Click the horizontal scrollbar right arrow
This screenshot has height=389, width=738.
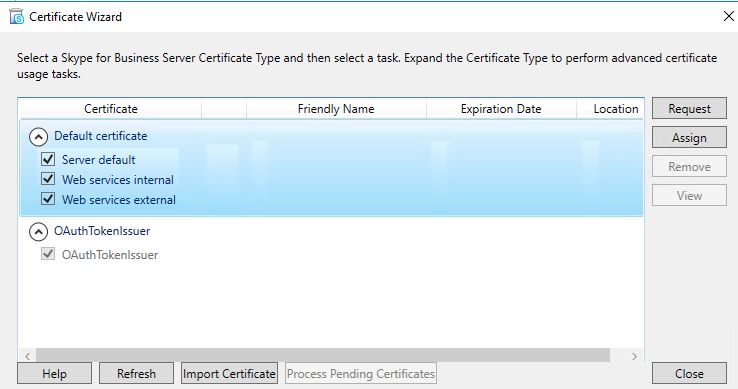coord(634,356)
